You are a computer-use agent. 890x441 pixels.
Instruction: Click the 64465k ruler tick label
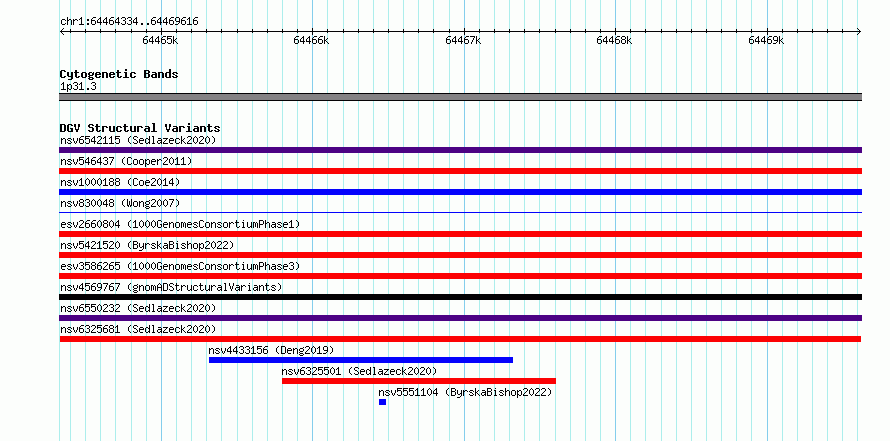(160, 40)
